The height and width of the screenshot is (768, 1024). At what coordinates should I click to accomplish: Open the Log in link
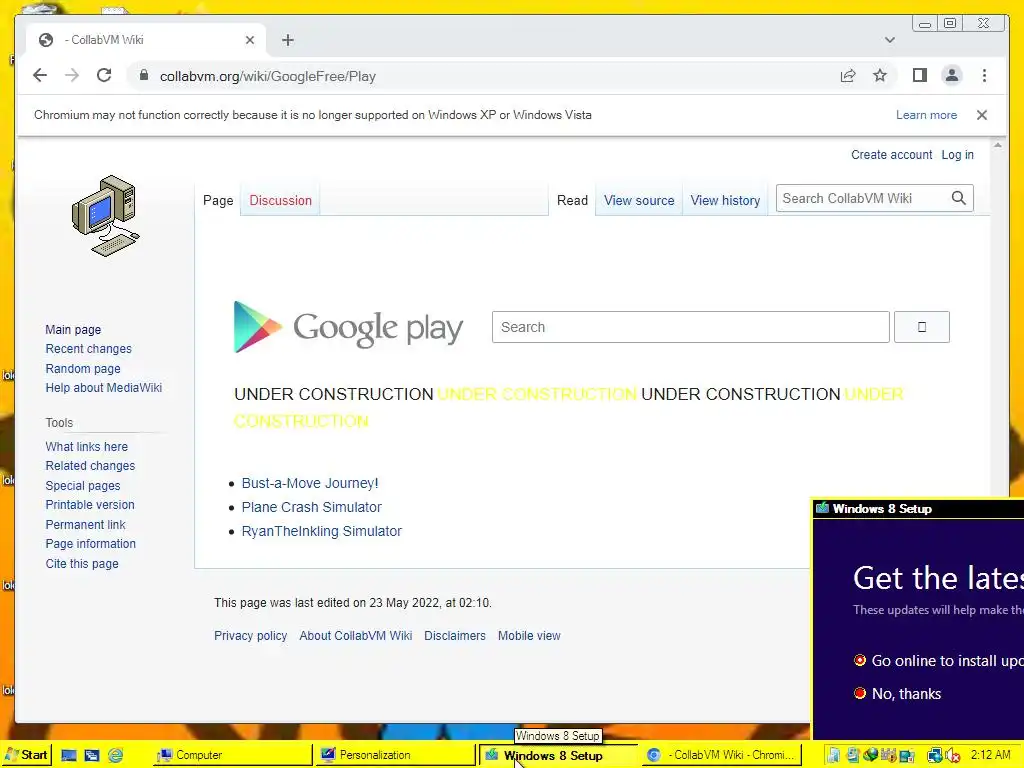(957, 155)
